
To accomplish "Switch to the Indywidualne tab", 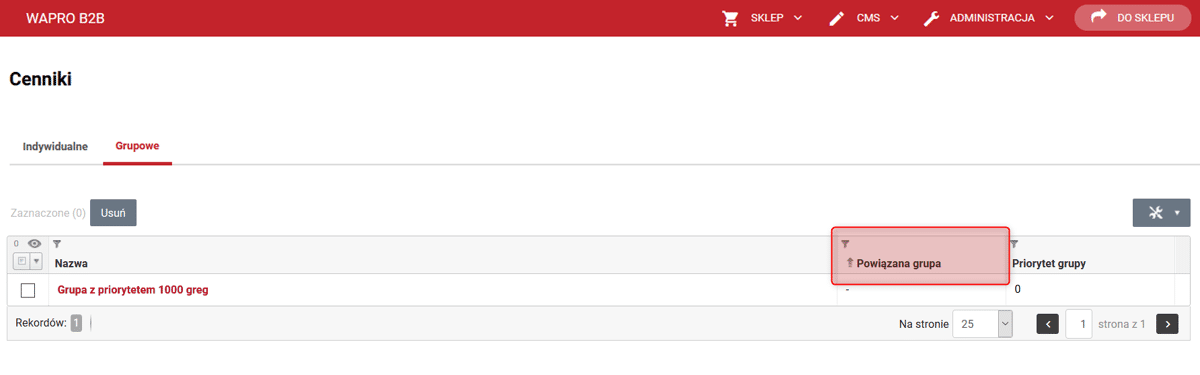I will click(x=55, y=146).
